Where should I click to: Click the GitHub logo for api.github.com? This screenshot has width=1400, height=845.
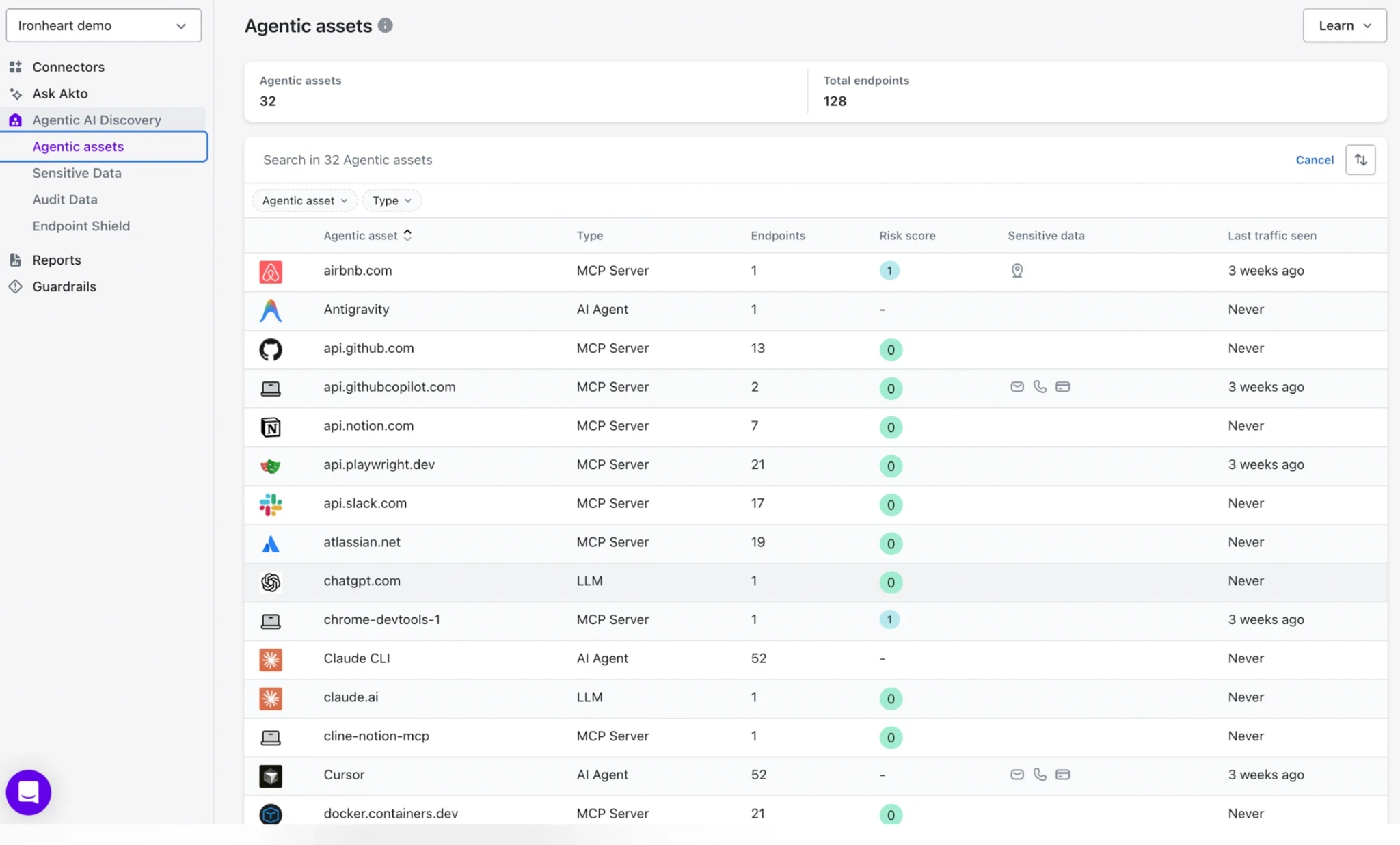[x=271, y=349]
